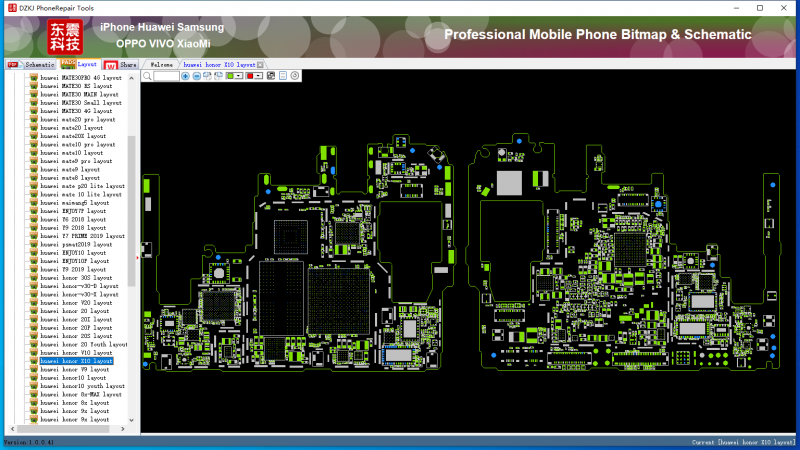Click the blue document list toolbar icon
This screenshot has width=800, height=450.
(283, 76)
